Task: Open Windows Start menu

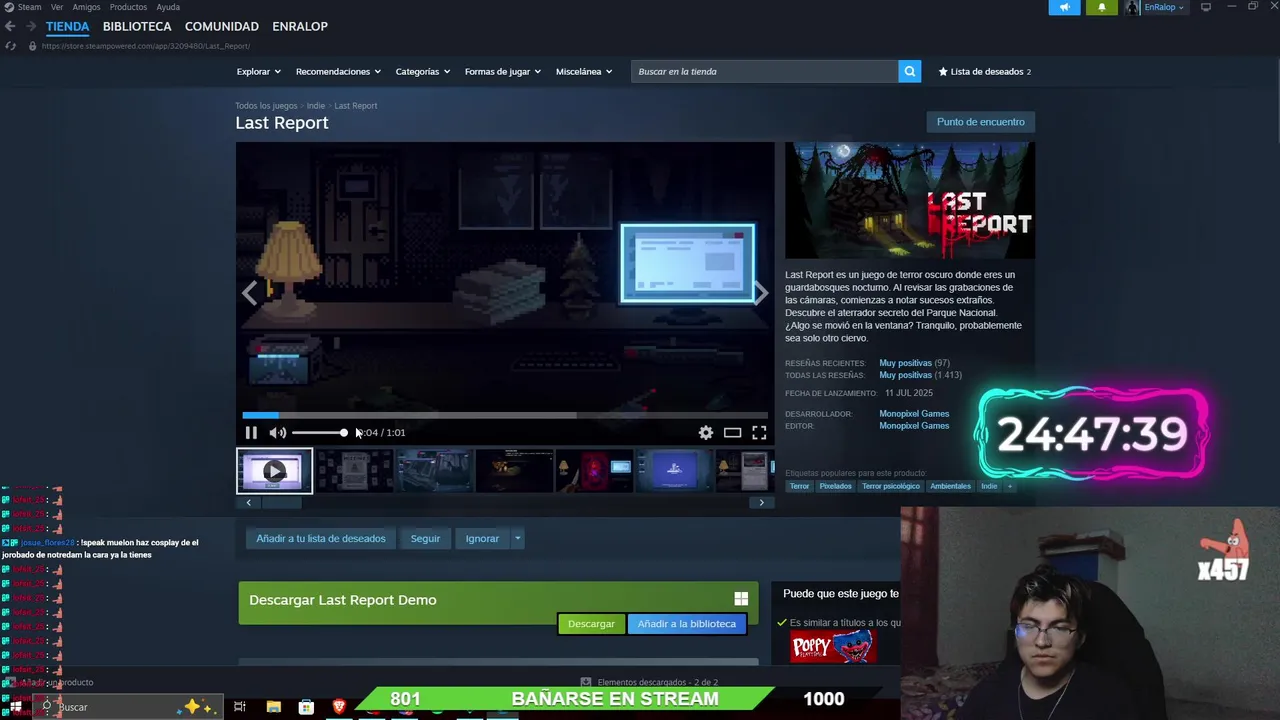Action: point(15,707)
